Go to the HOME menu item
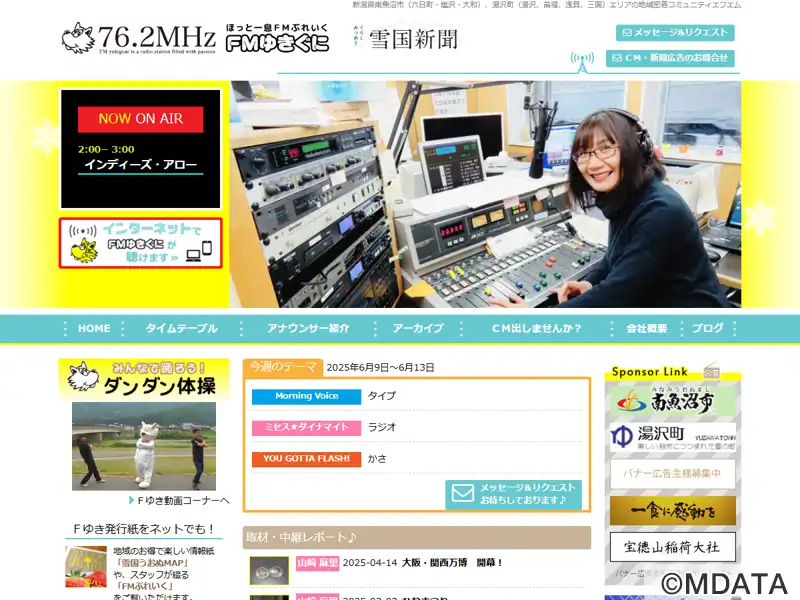This screenshot has height=600, width=800. pos(94,329)
